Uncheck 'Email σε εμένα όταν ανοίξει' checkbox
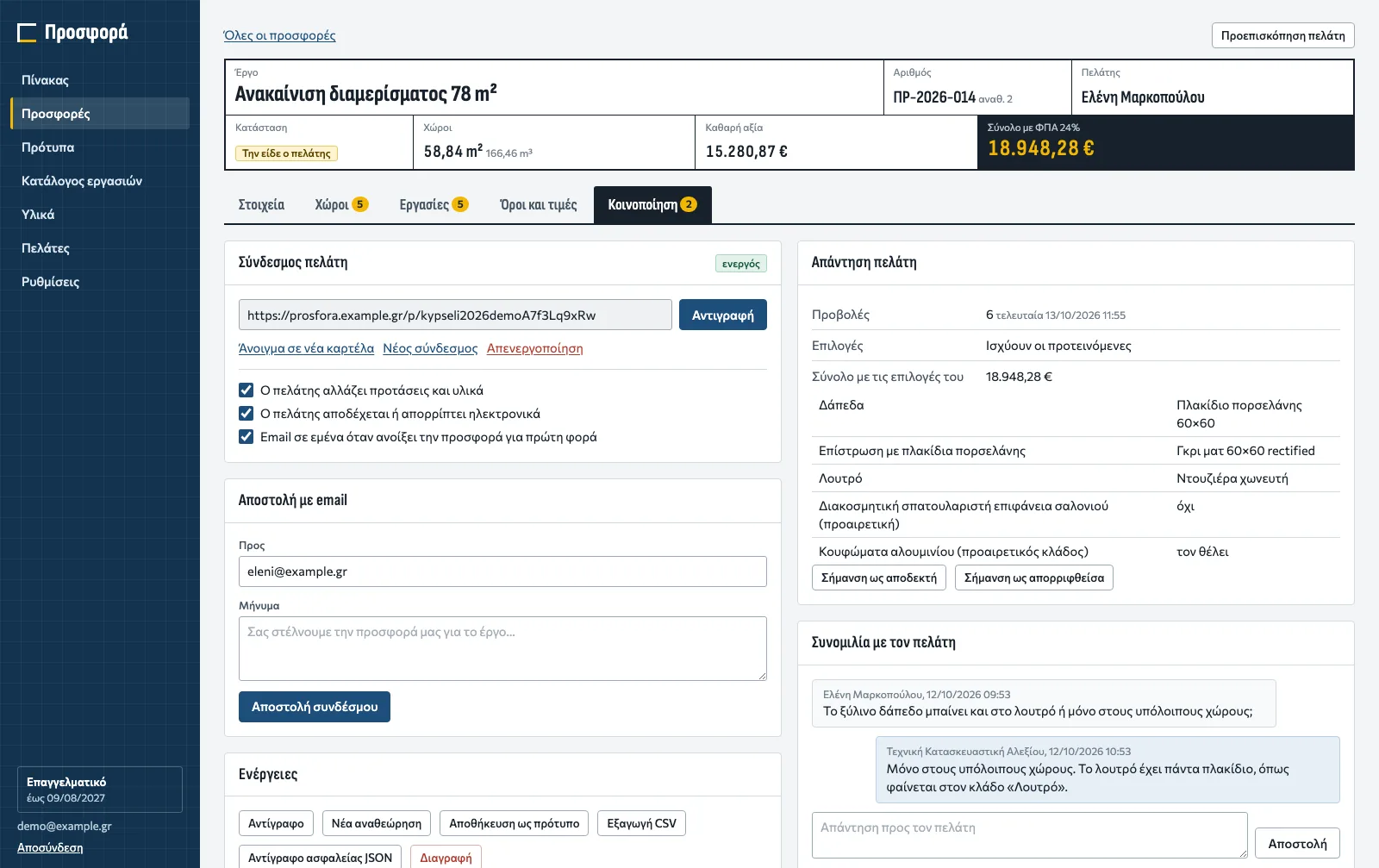The height and width of the screenshot is (868, 1379). click(x=246, y=437)
